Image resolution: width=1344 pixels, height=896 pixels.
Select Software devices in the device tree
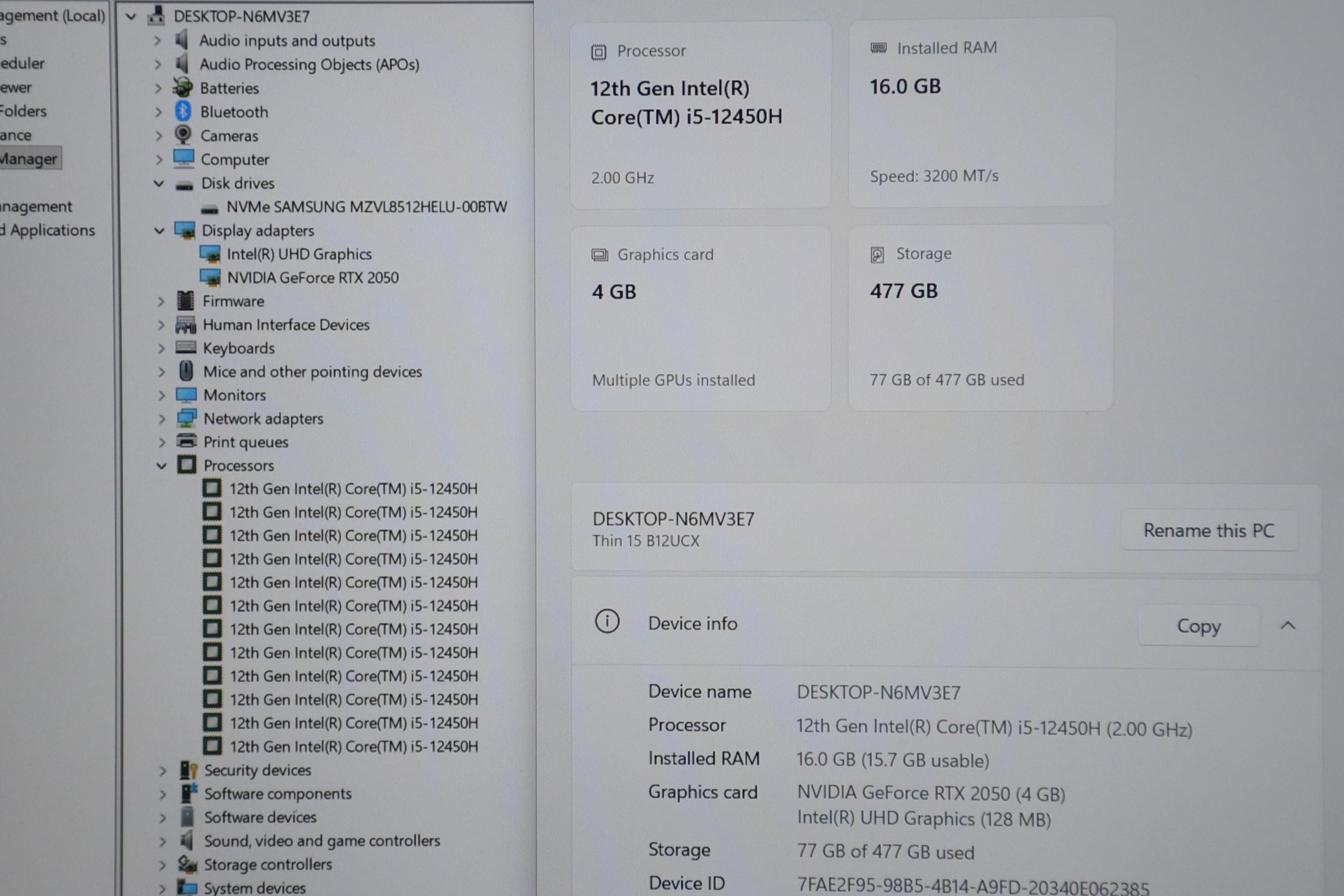click(x=260, y=817)
